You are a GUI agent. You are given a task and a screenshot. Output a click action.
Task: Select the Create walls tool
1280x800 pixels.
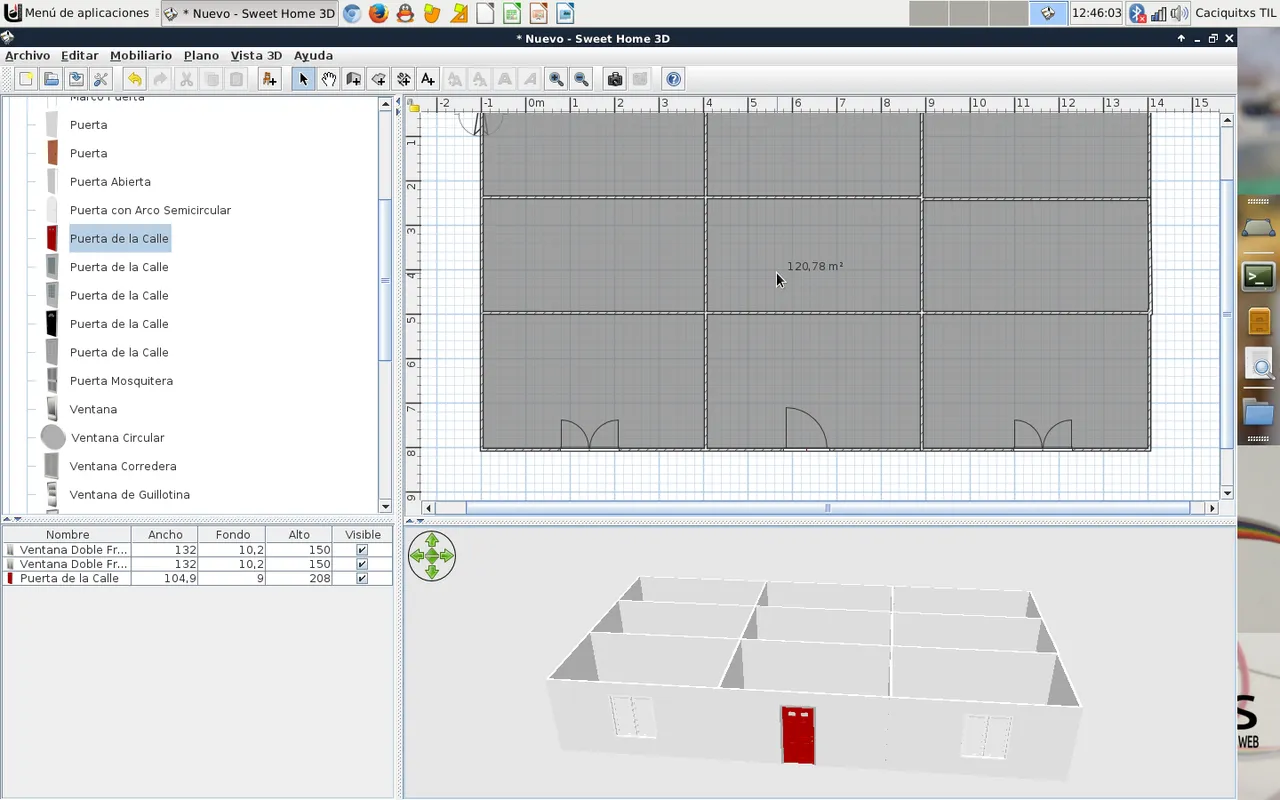pyautogui.click(x=353, y=79)
